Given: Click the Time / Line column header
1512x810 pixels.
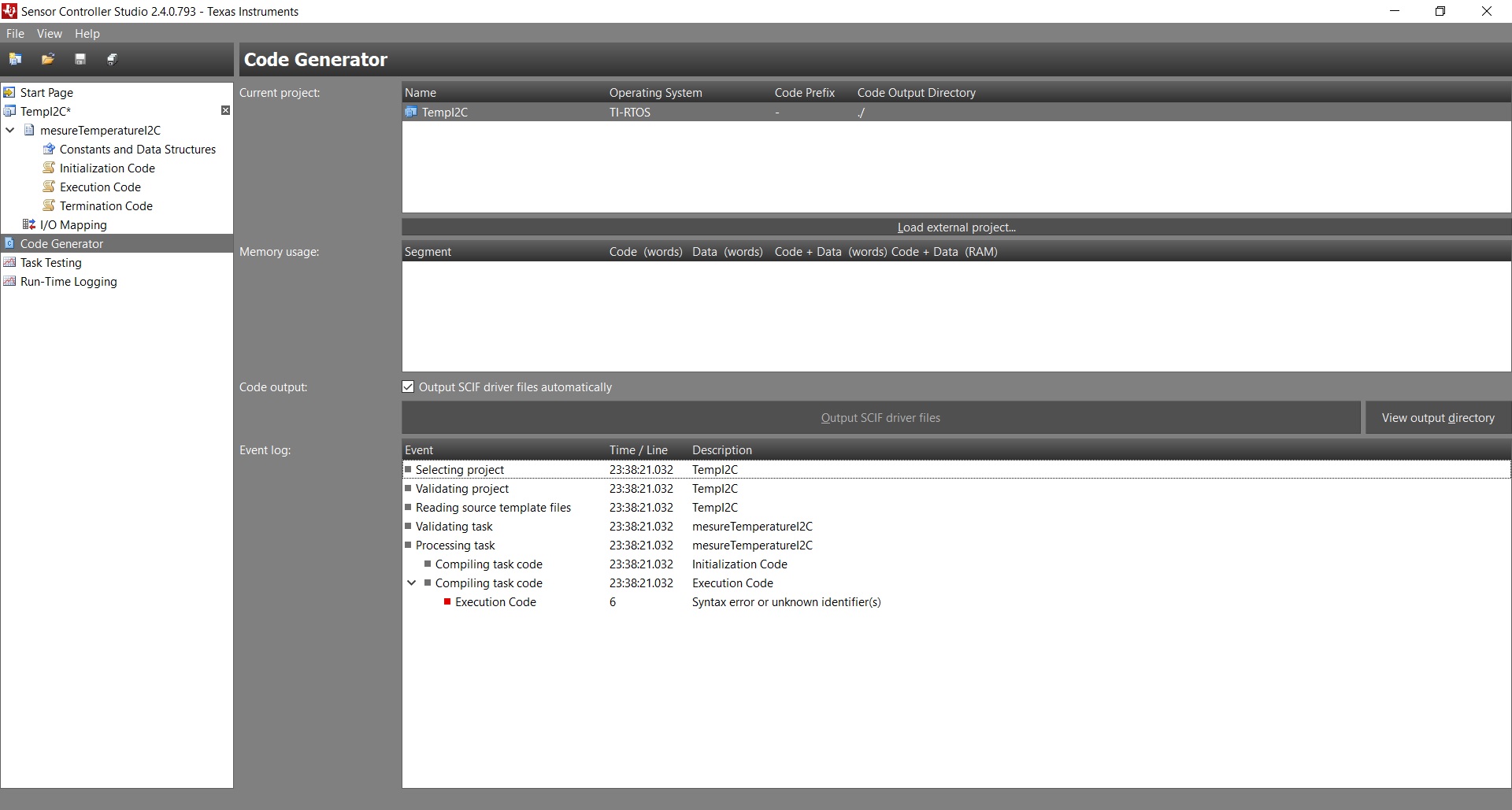Looking at the screenshot, I should (638, 449).
